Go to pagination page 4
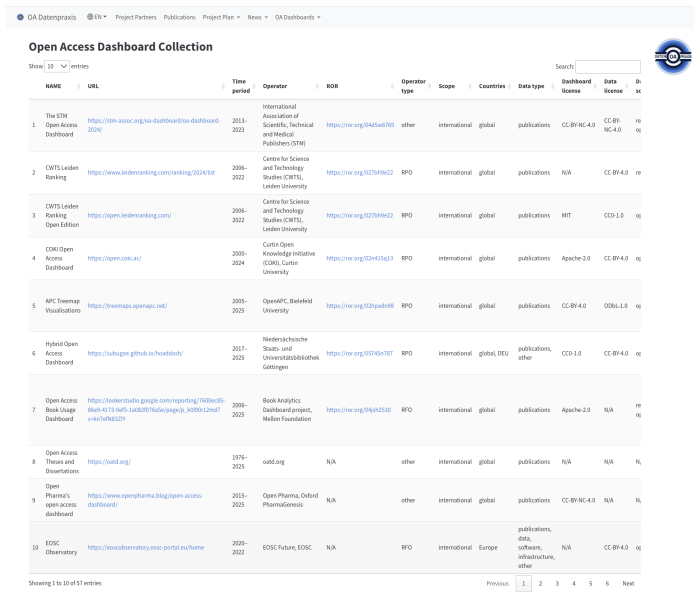The height and width of the screenshot is (598, 700). [574, 584]
